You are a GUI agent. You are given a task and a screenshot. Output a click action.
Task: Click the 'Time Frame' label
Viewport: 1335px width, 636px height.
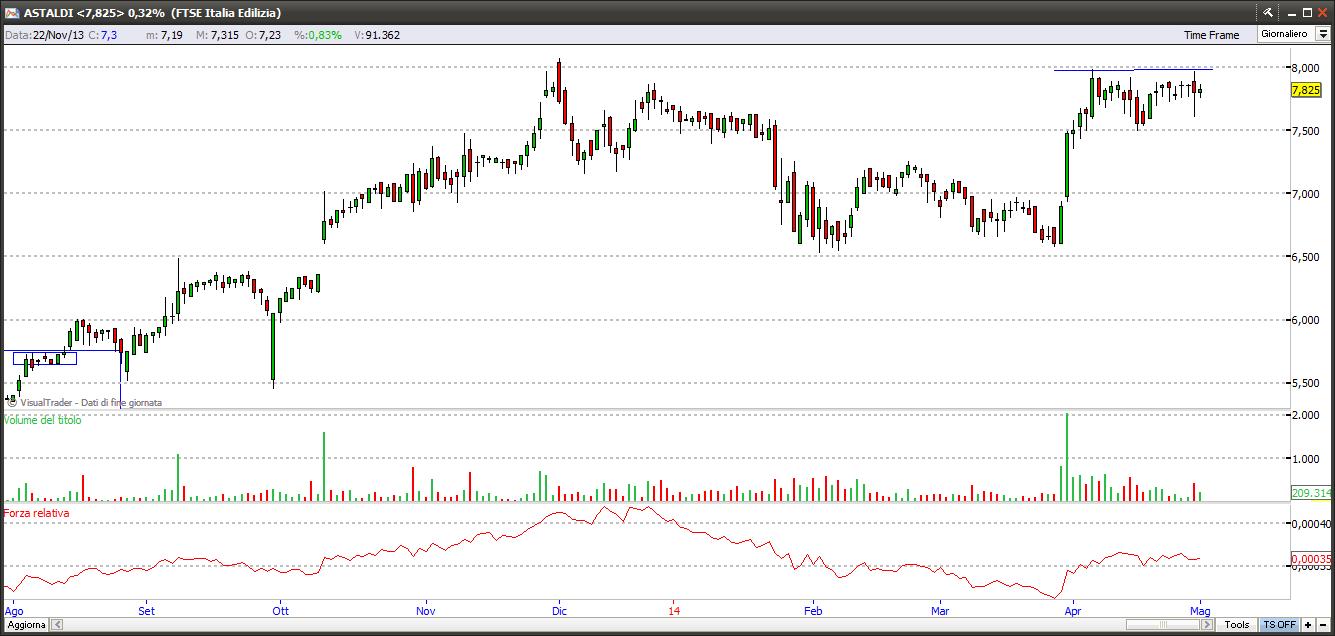point(1211,35)
